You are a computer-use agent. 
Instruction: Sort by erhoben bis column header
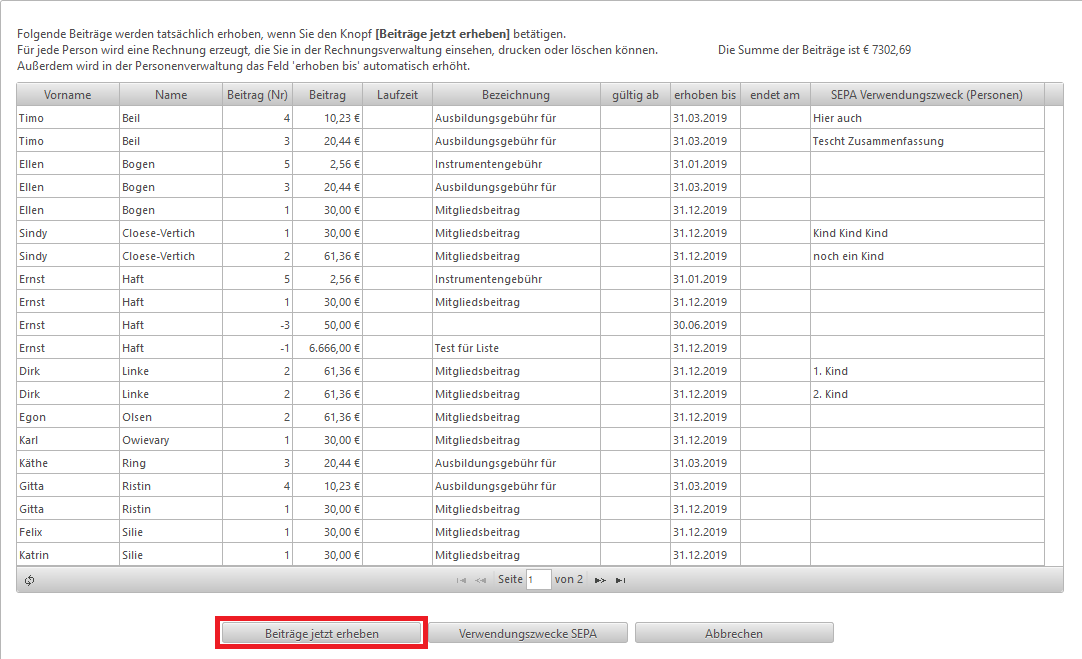(705, 95)
